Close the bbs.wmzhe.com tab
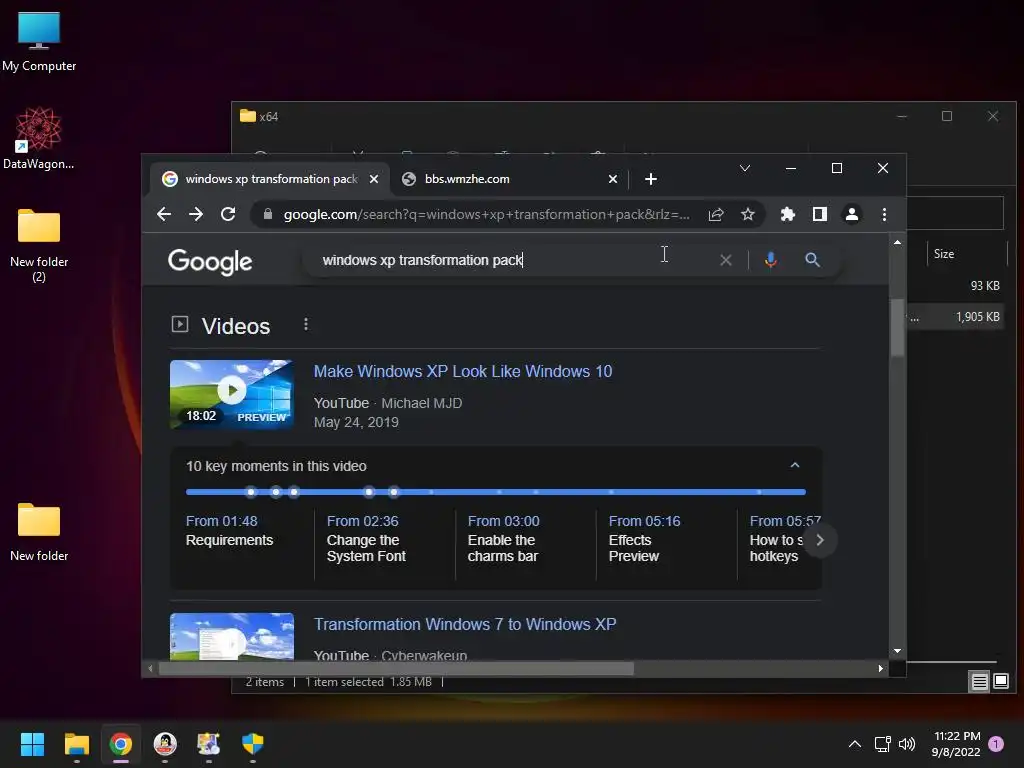This screenshot has height=768, width=1024. coord(613,179)
